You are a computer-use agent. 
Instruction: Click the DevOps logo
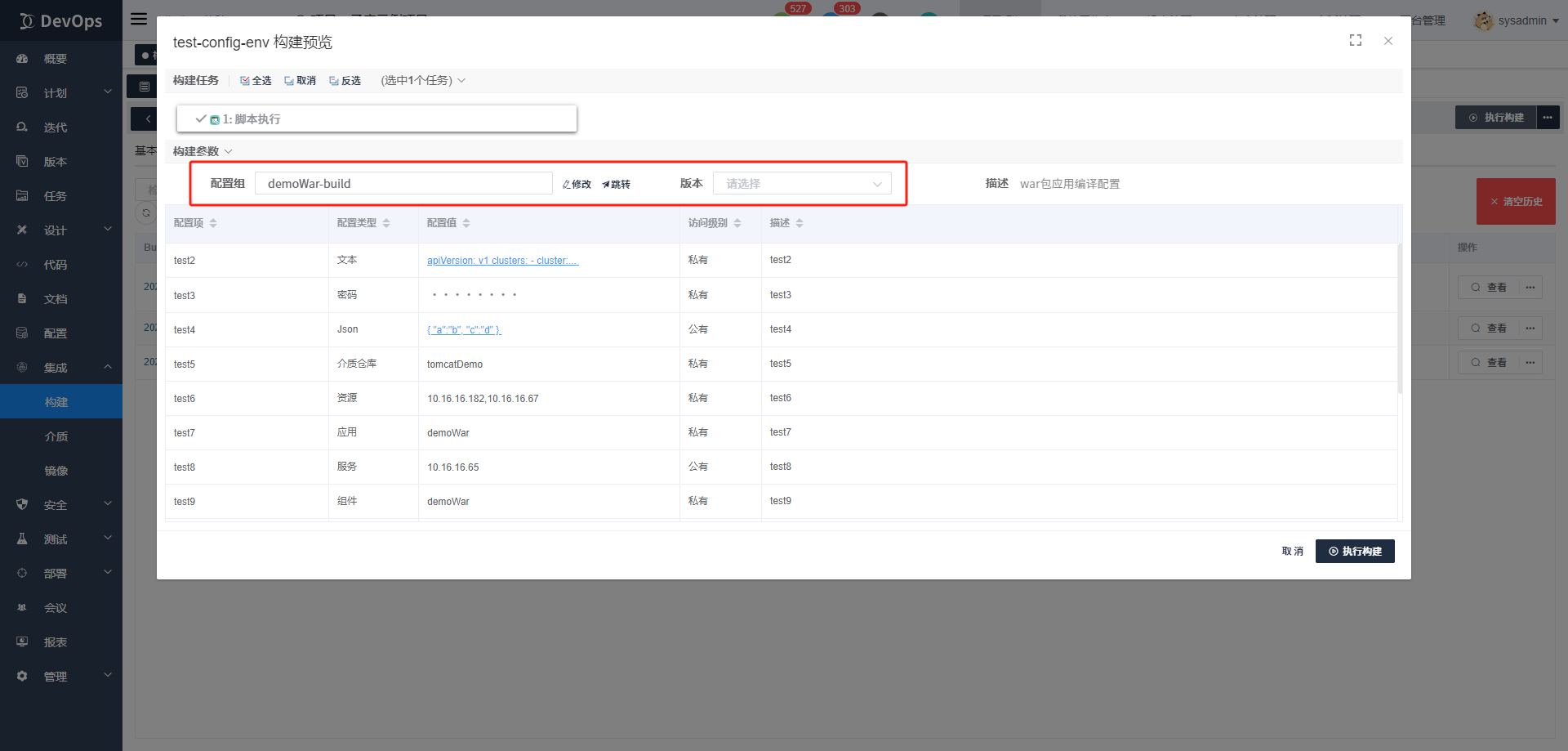61,21
